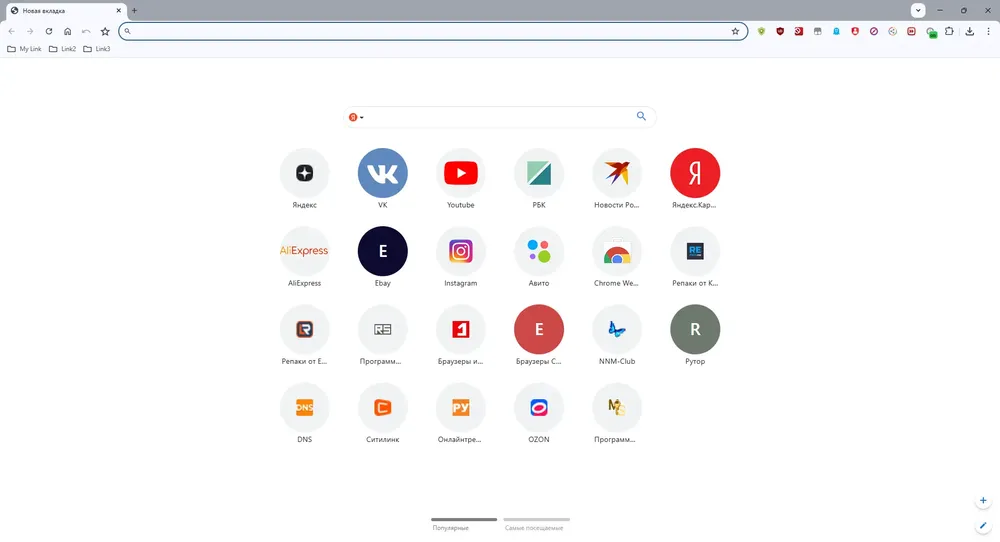Switch to the Самые посещаемые tab
This screenshot has height=542, width=1000.
536,524
